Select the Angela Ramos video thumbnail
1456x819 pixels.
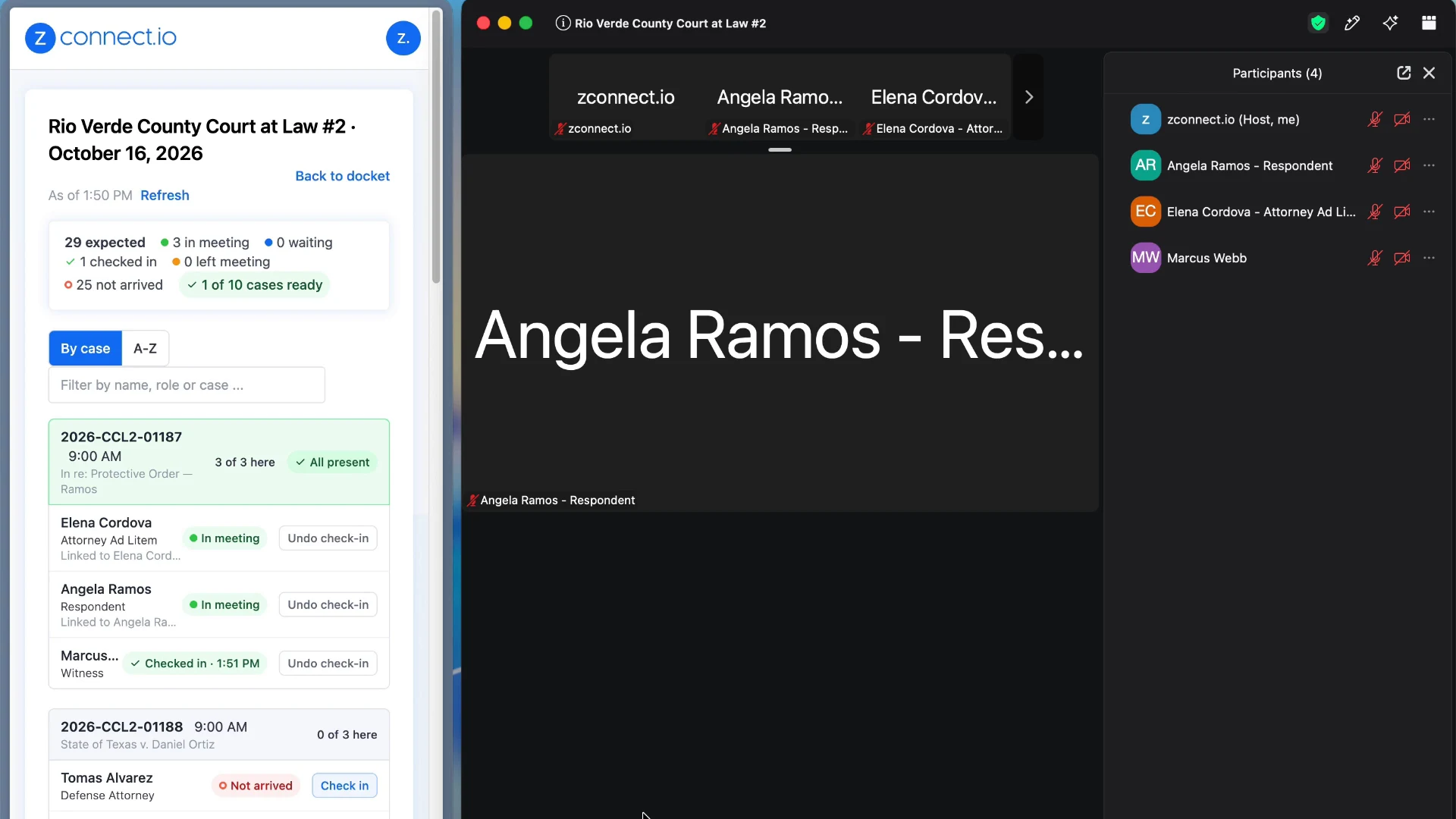pyautogui.click(x=780, y=97)
